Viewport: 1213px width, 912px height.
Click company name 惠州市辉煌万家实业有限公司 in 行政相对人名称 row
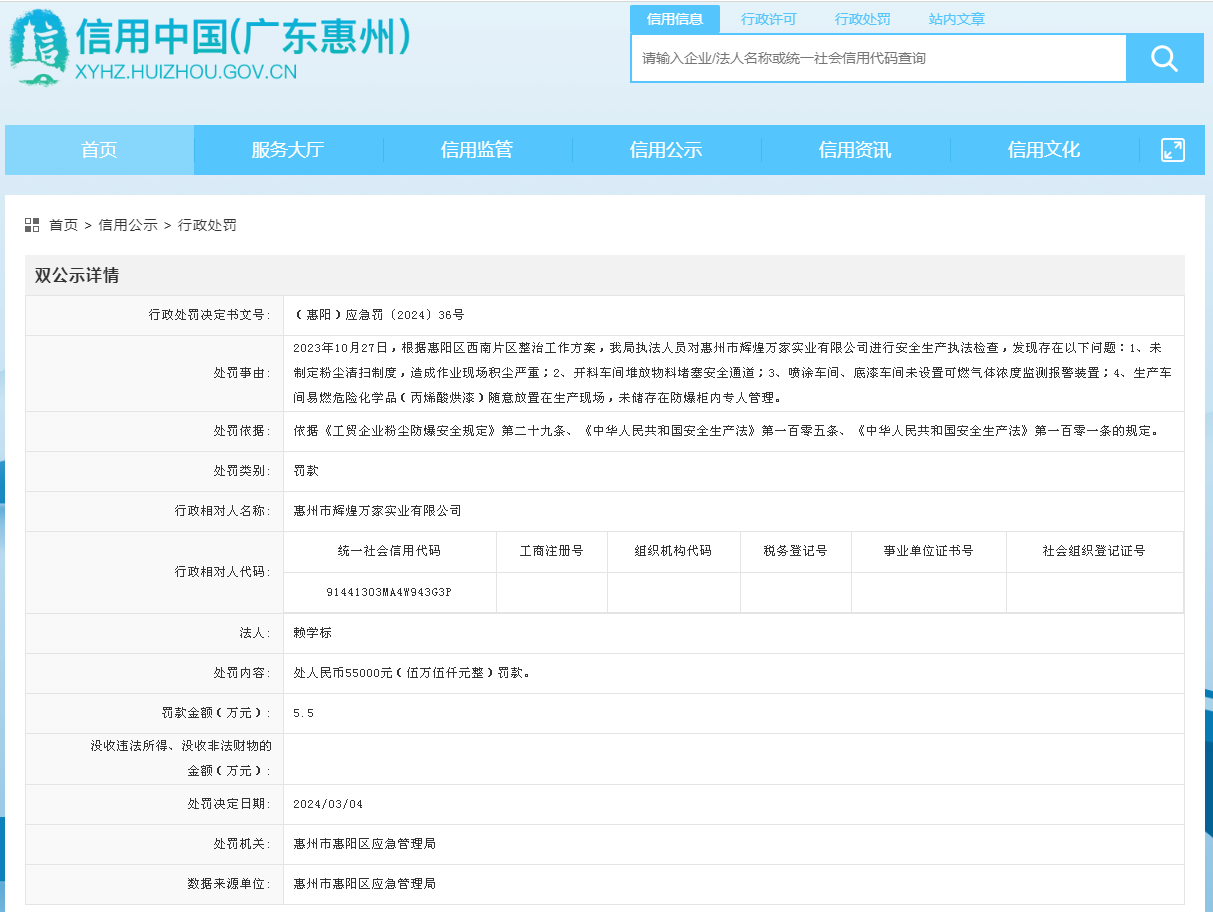pyautogui.click(x=377, y=510)
